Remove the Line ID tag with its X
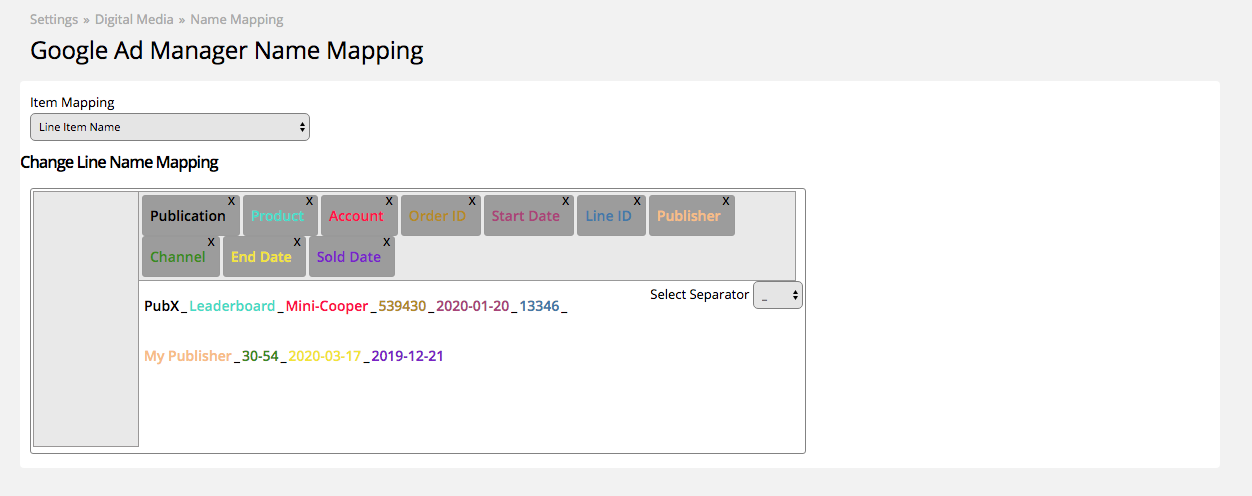Image resolution: width=1252 pixels, height=496 pixels. click(x=638, y=201)
